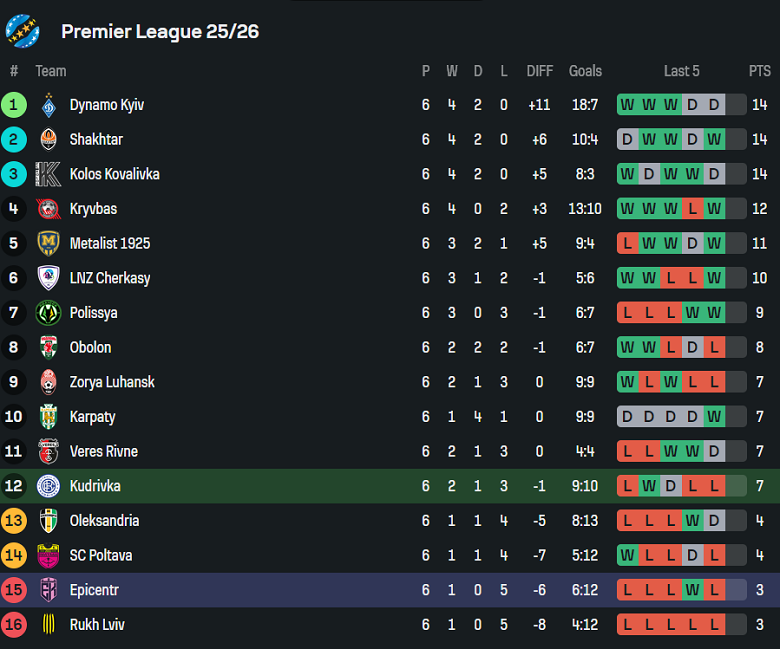Click the Kryvbas club crest
Image resolution: width=780 pixels, height=649 pixels.
48,209
